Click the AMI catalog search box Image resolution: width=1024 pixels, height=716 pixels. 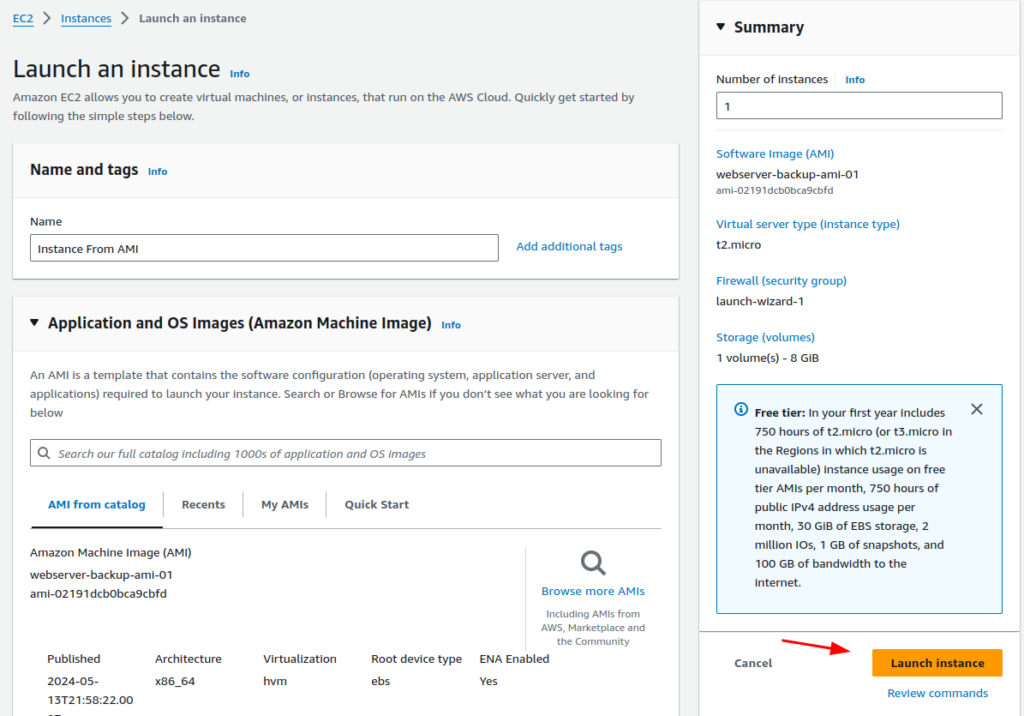click(x=345, y=453)
